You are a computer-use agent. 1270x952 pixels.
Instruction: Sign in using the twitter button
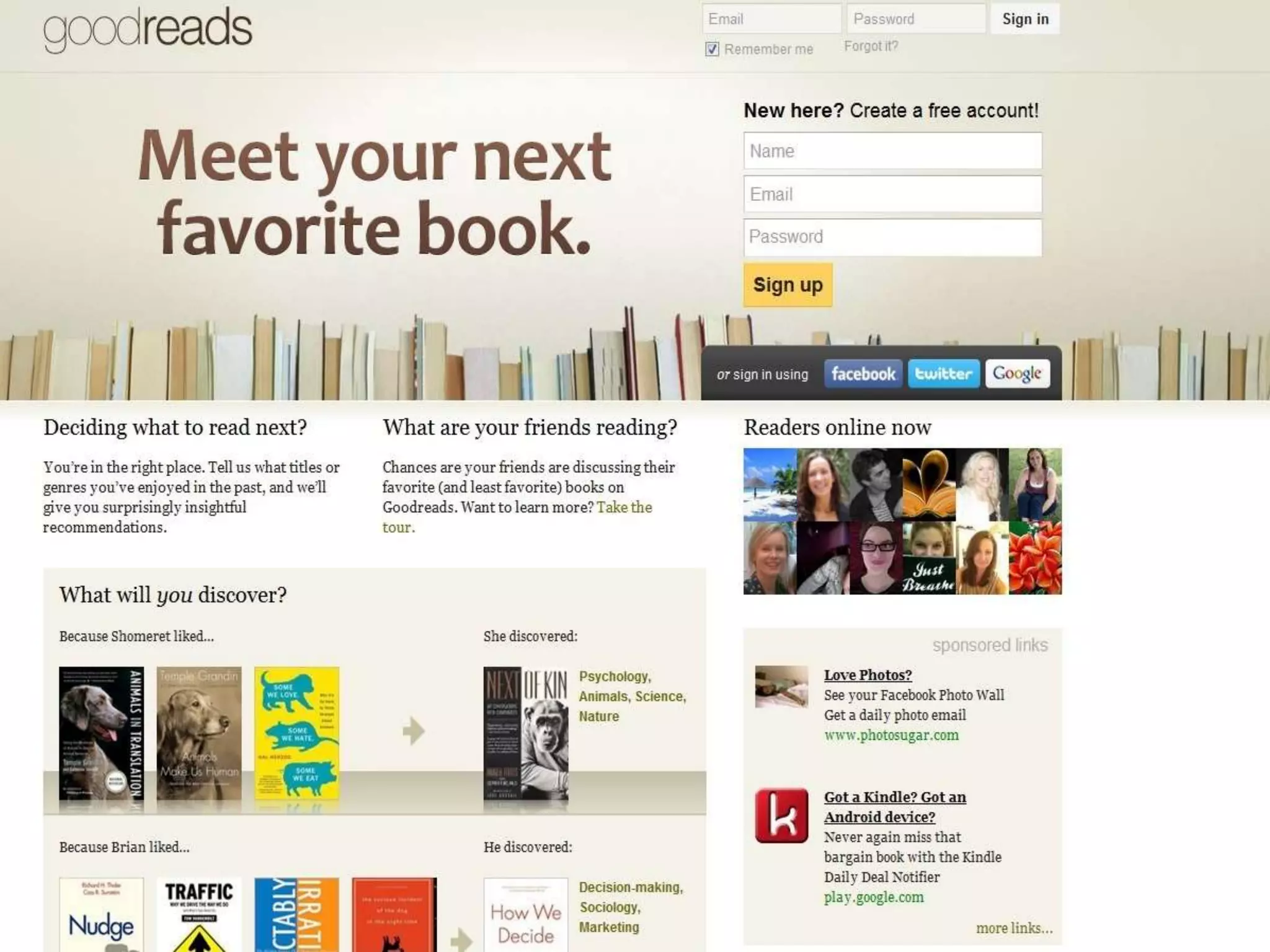click(x=943, y=374)
